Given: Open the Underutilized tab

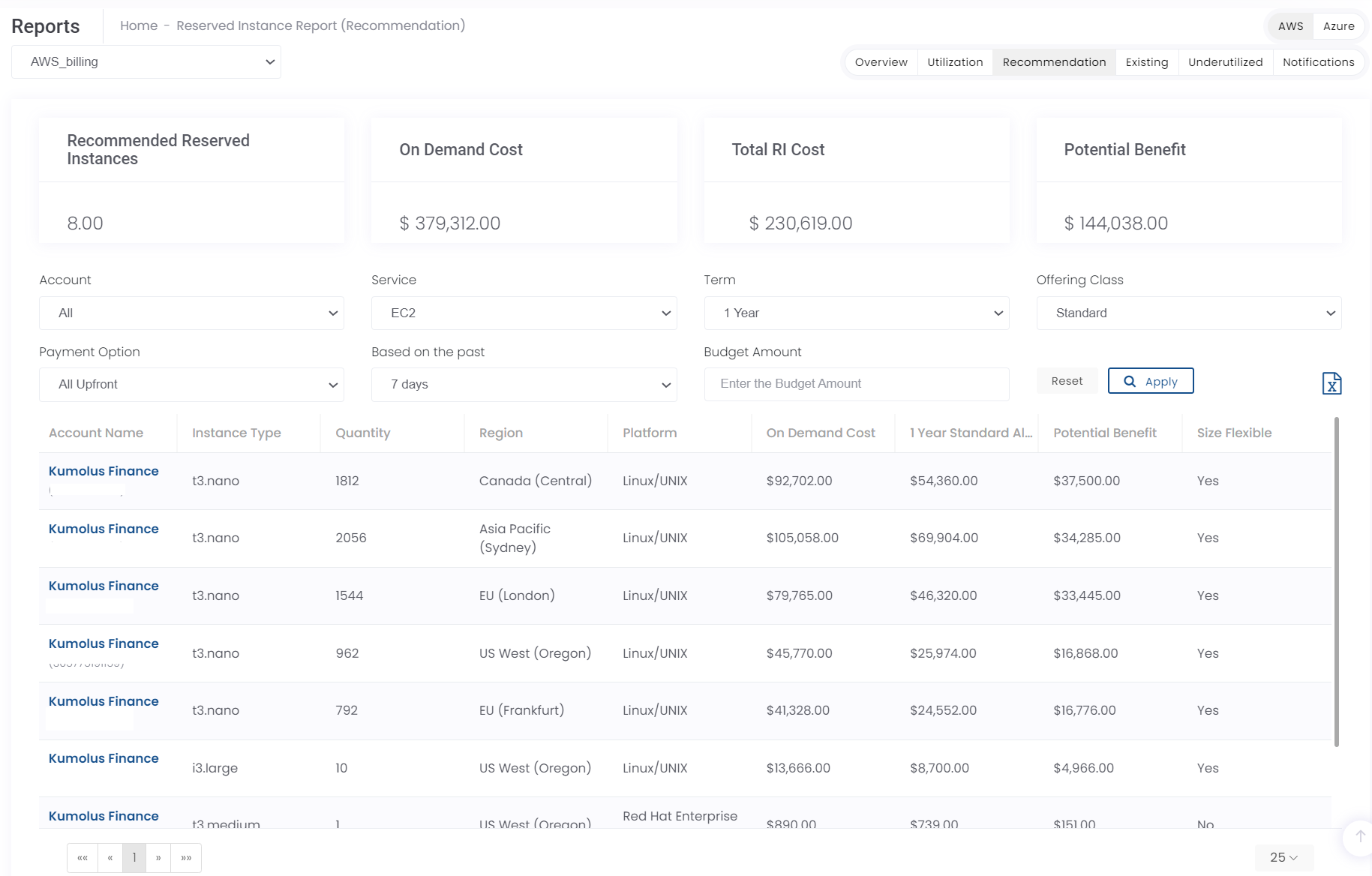Looking at the screenshot, I should click(x=1225, y=62).
